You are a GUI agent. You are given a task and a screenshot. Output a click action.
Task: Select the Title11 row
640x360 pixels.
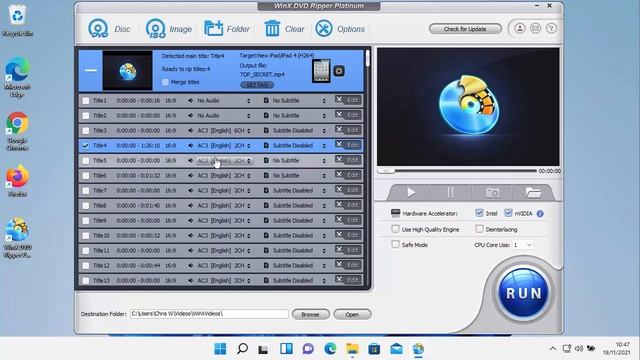point(221,250)
